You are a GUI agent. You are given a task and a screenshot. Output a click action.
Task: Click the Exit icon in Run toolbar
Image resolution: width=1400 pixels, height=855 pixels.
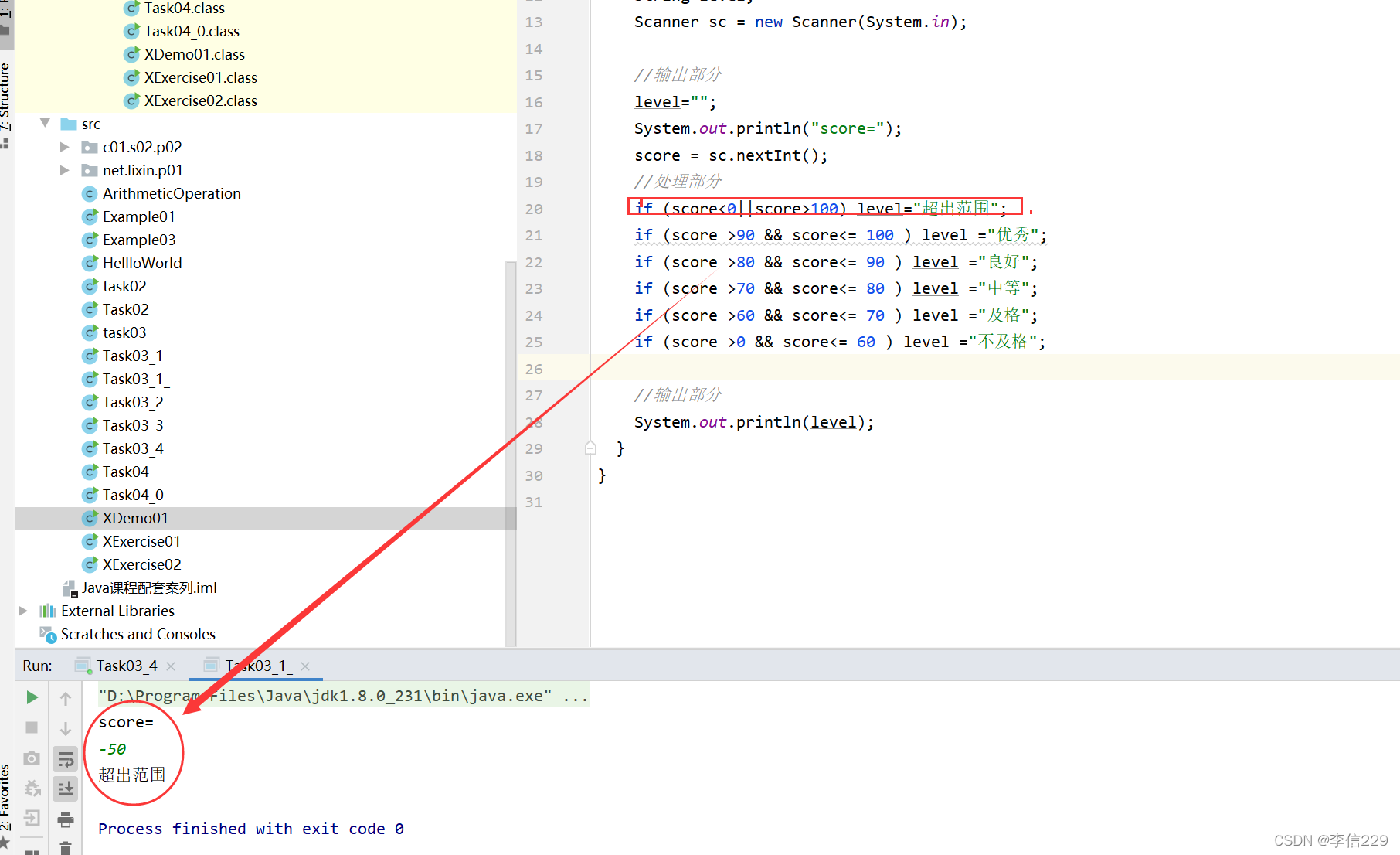pos(32,818)
